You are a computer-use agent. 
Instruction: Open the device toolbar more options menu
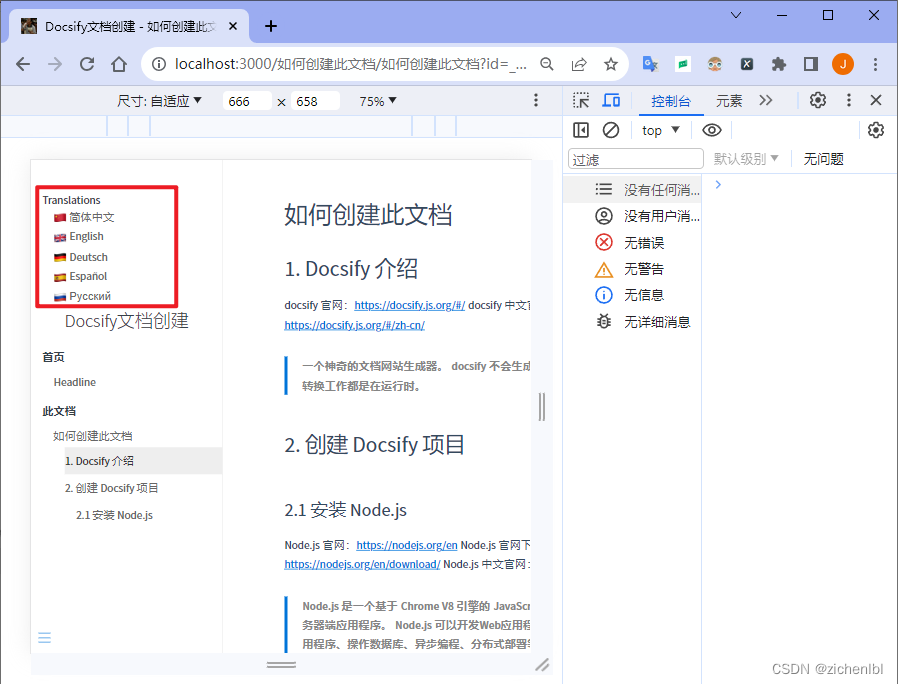(536, 100)
